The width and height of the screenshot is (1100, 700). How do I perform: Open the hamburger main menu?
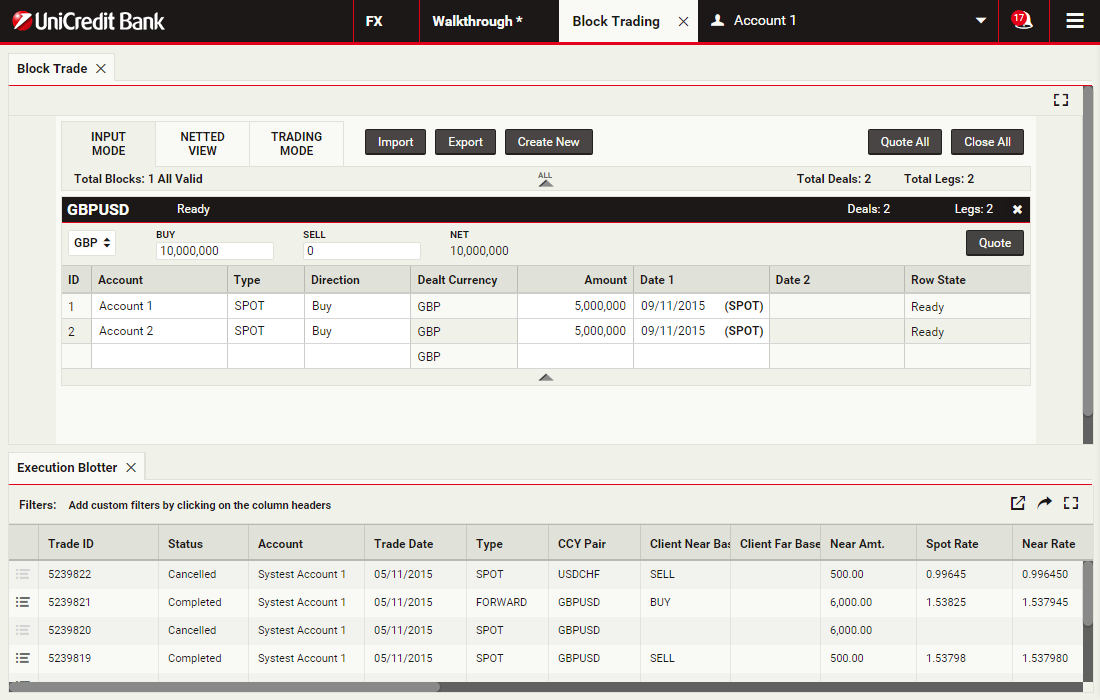pos(1075,21)
